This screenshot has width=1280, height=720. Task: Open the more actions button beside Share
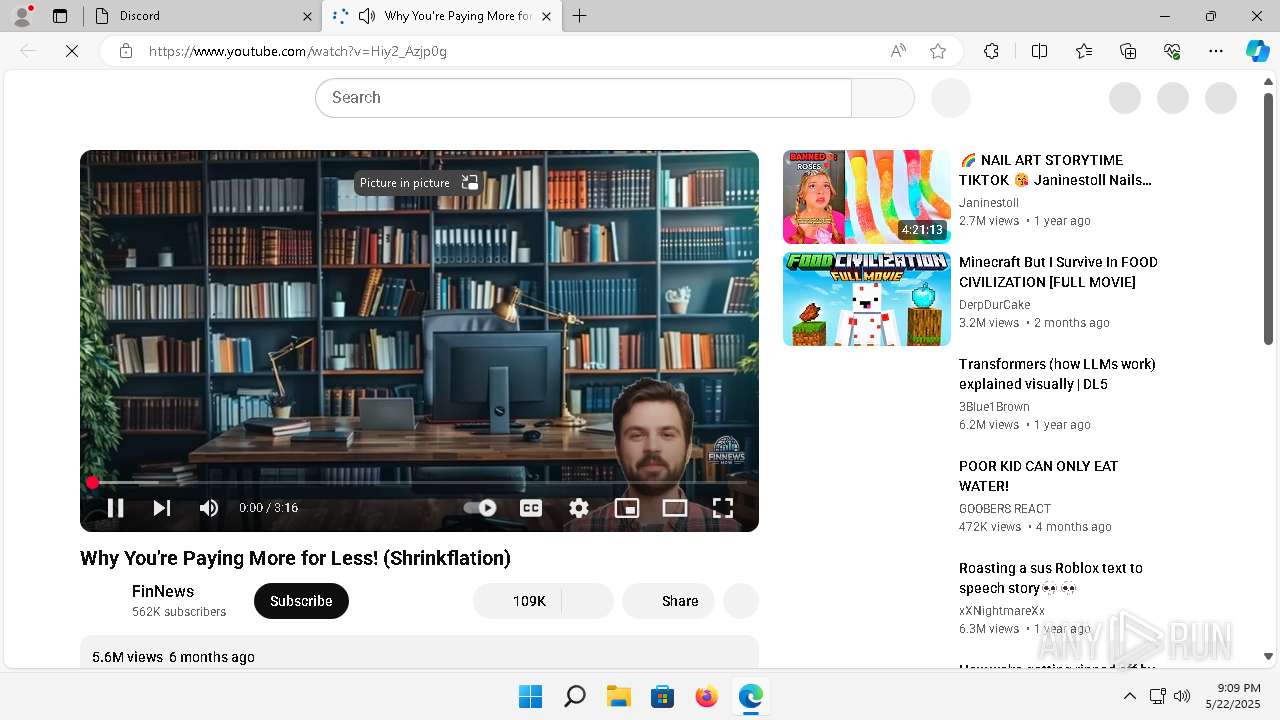click(x=741, y=601)
